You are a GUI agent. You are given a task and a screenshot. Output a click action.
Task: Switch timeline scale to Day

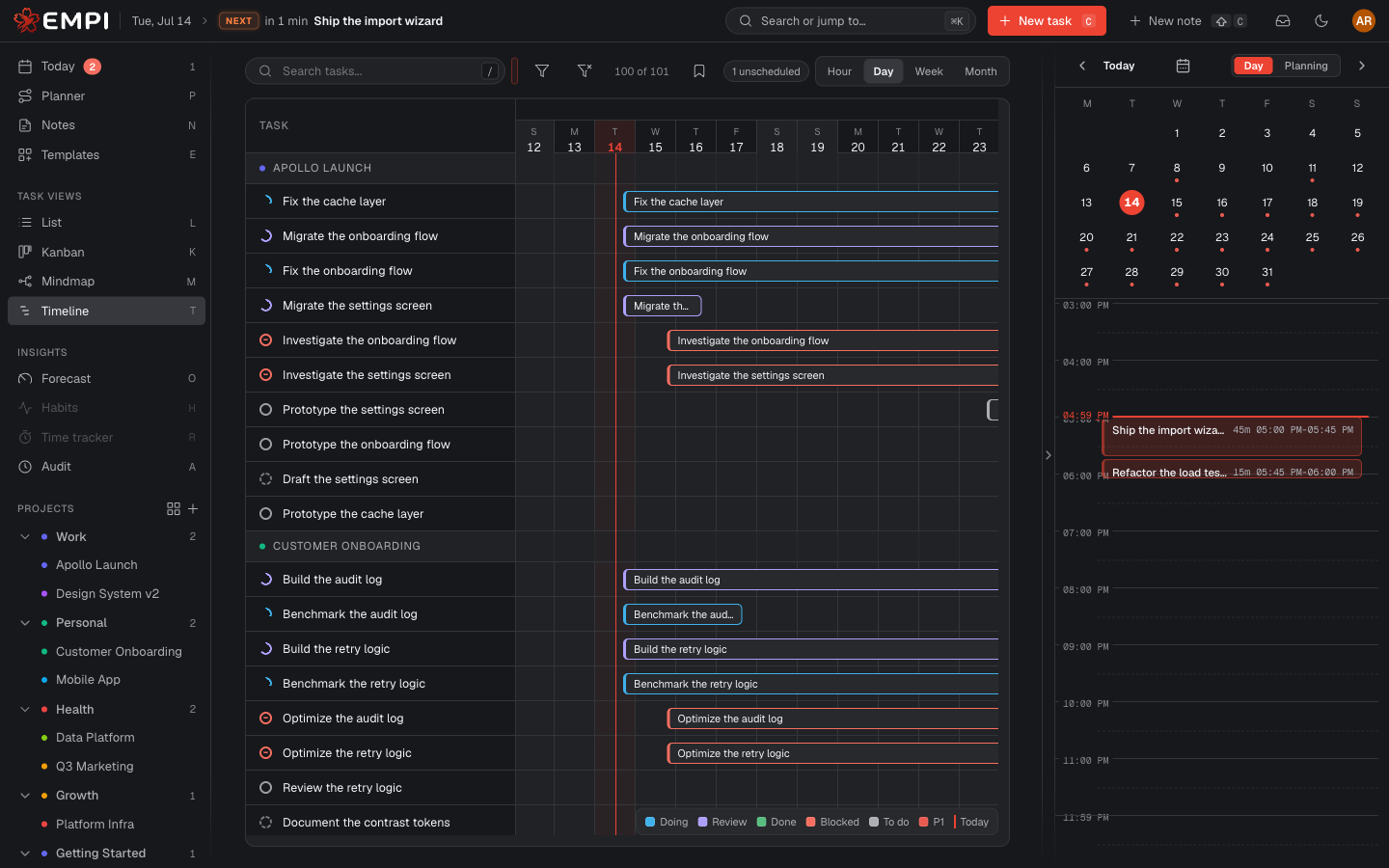pyautogui.click(x=884, y=71)
